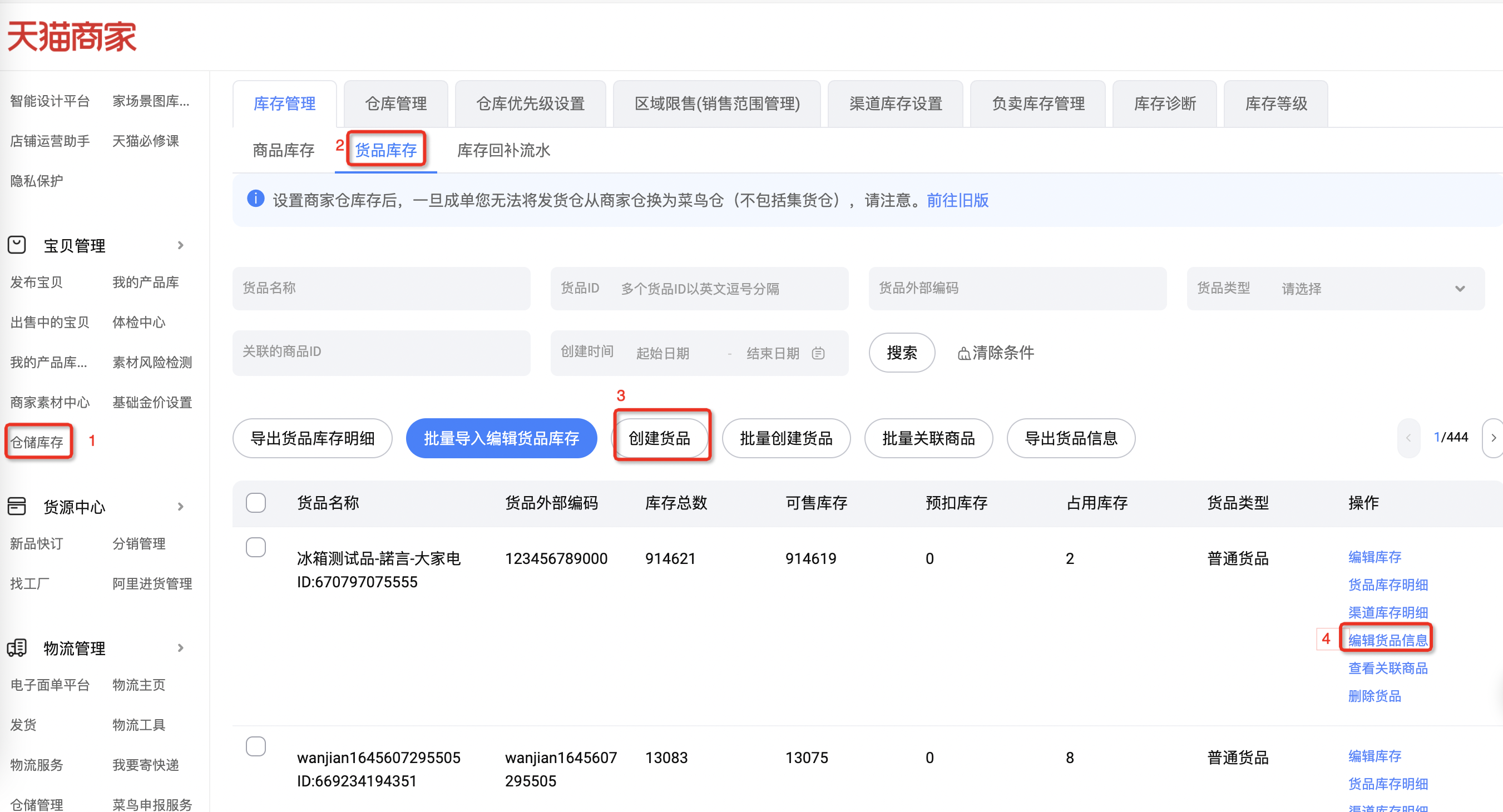This screenshot has height=812, width=1503.
Task: Click the 宝贝管理 shopping bag icon
Action: point(17,244)
